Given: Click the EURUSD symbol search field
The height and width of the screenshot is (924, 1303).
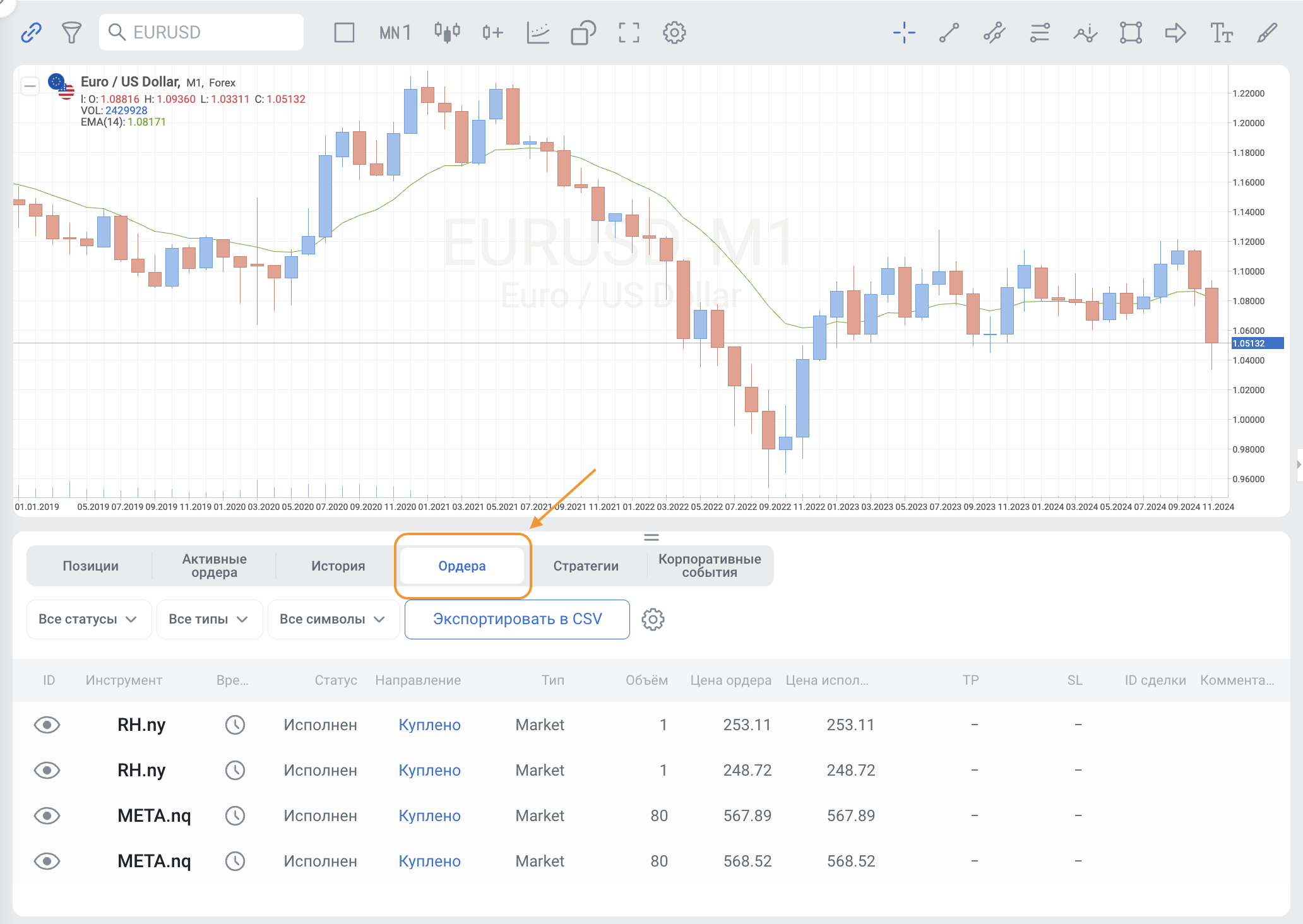Looking at the screenshot, I should [202, 32].
